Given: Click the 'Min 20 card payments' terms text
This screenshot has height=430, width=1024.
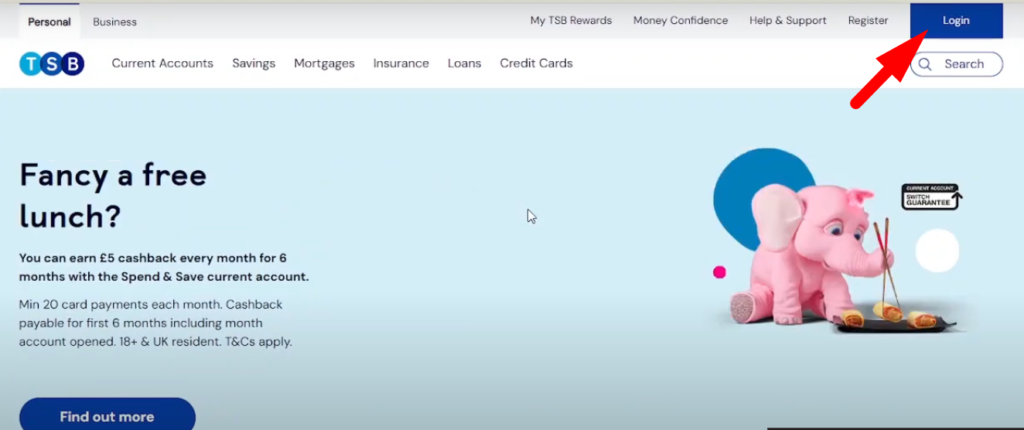Looking at the screenshot, I should click(155, 323).
